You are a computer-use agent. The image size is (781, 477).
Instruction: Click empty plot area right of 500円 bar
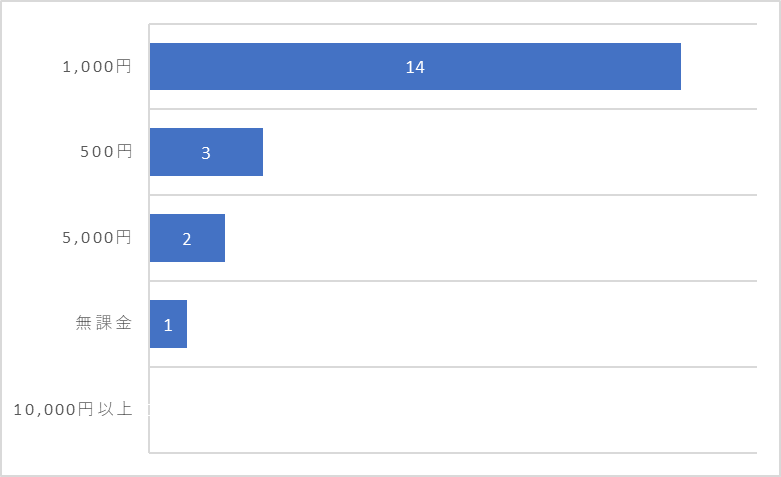pyautogui.click(x=510, y=152)
